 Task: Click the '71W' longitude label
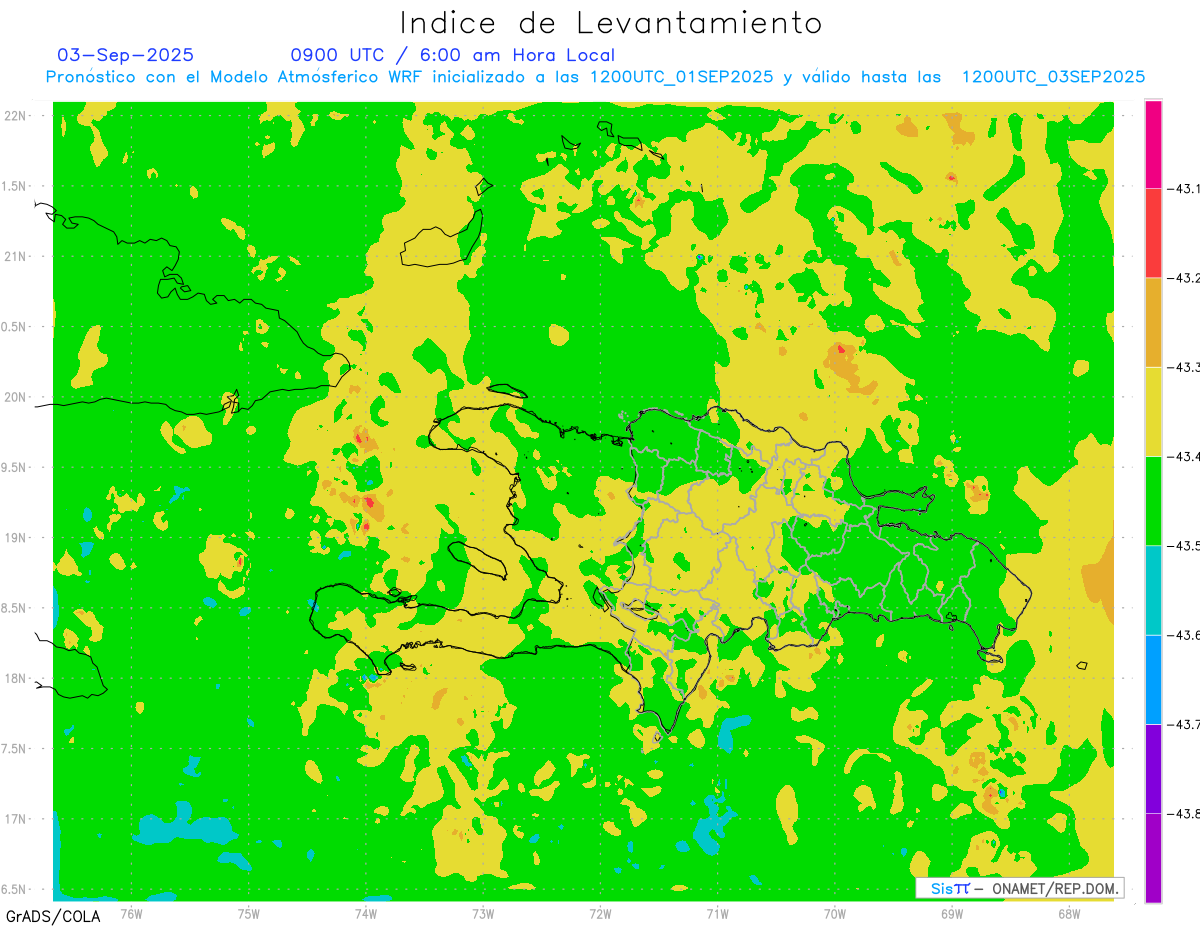pyautogui.click(x=717, y=913)
